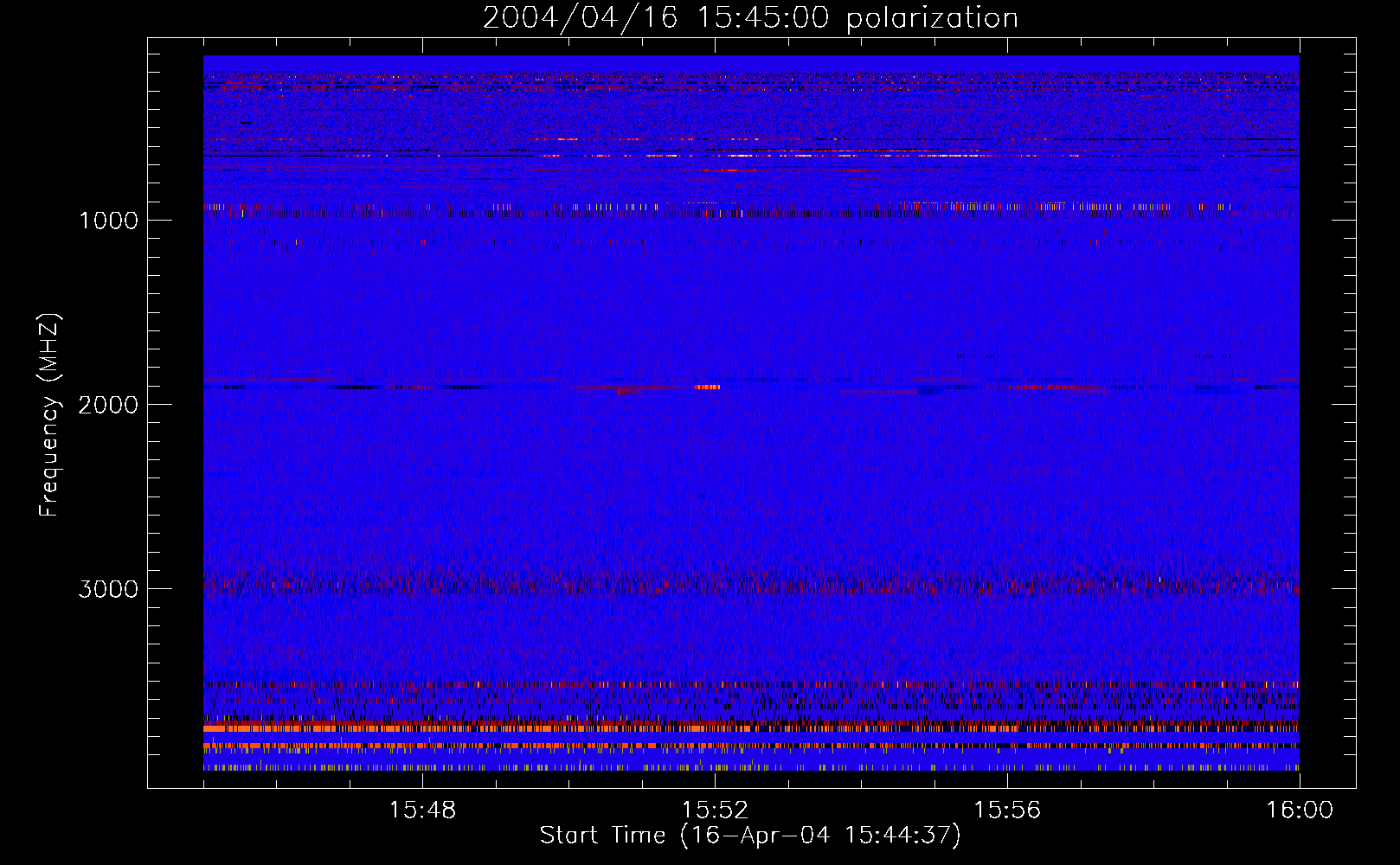The image size is (1400, 865).
Task: Click the 'Frequency (MHZ)' axis label
Action: tap(49, 415)
